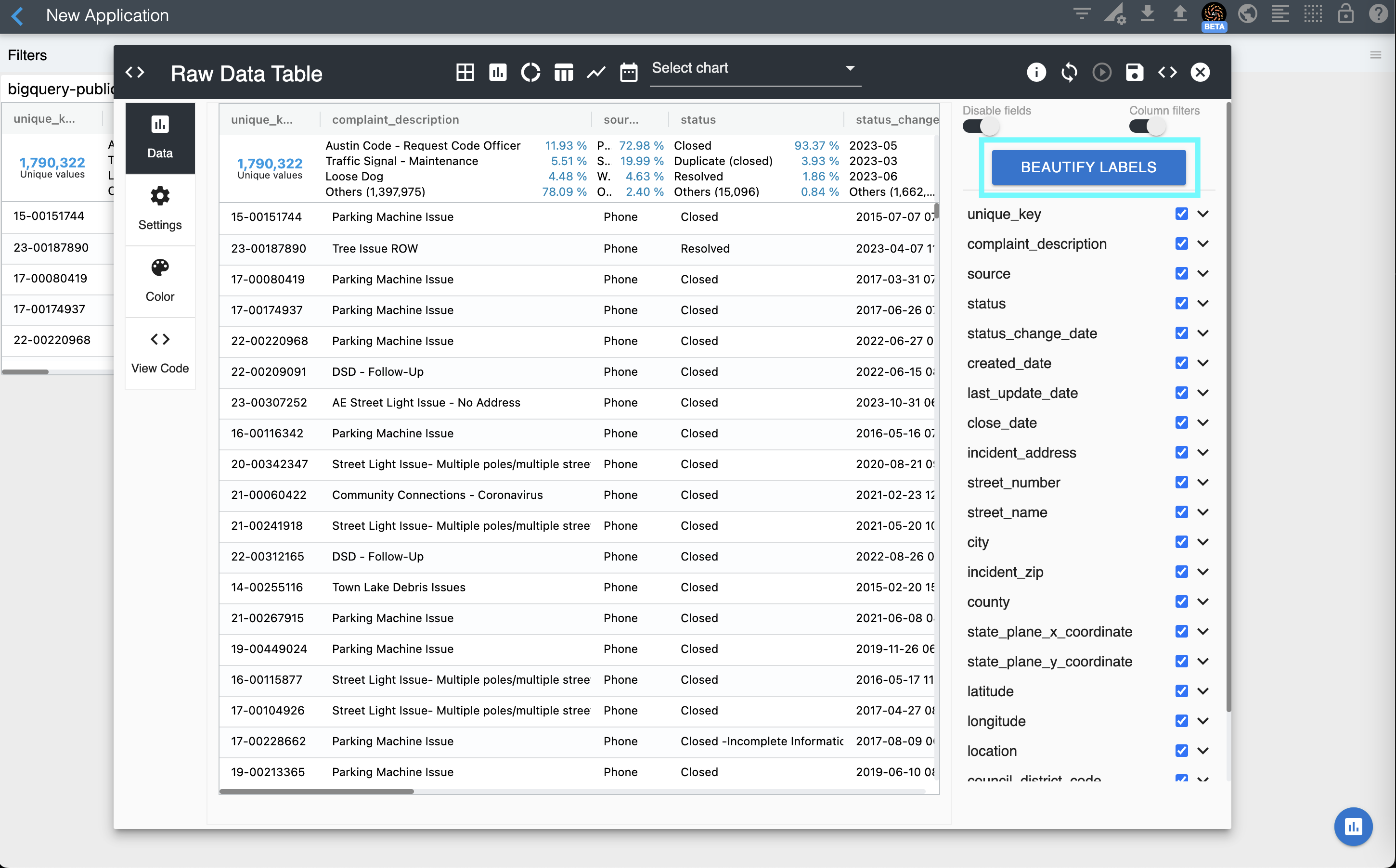This screenshot has height=868, width=1396.
Task: Expand the status_change_date field chevron
Action: coord(1203,333)
